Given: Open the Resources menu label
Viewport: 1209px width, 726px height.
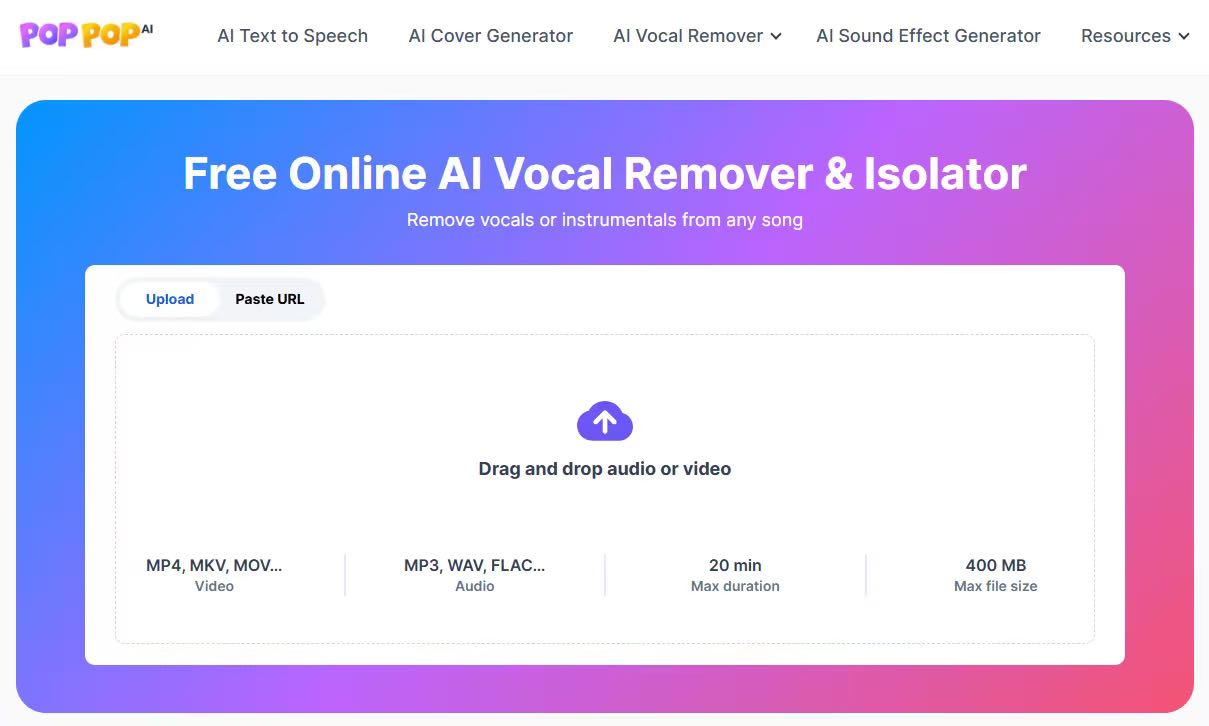Looking at the screenshot, I should 1125,36.
